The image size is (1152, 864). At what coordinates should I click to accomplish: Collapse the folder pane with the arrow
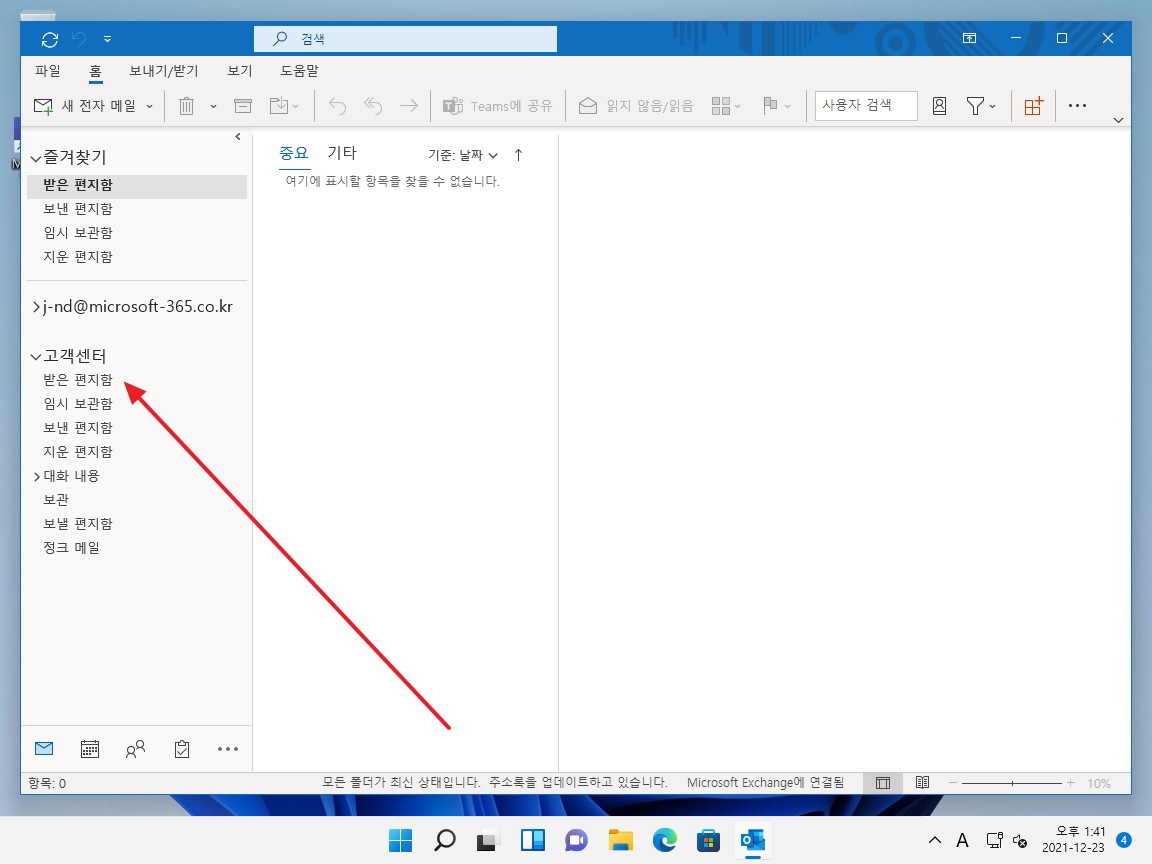[238, 137]
